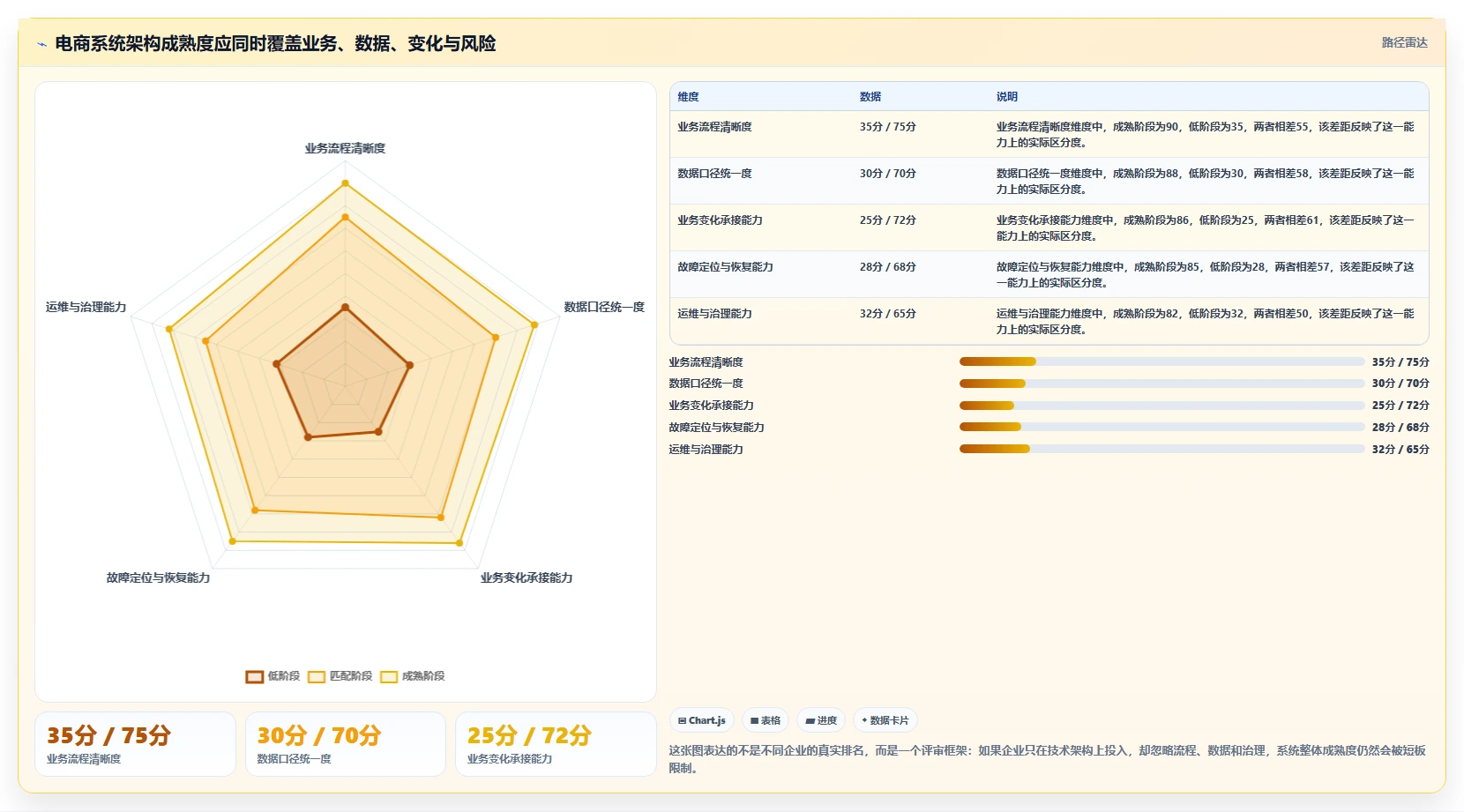Select the 故障定位与恢复能力 progress bar

1161,427
